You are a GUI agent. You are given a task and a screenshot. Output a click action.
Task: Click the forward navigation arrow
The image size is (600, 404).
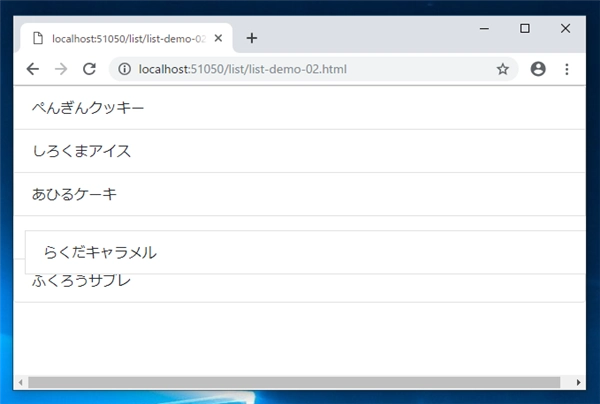click(61, 69)
